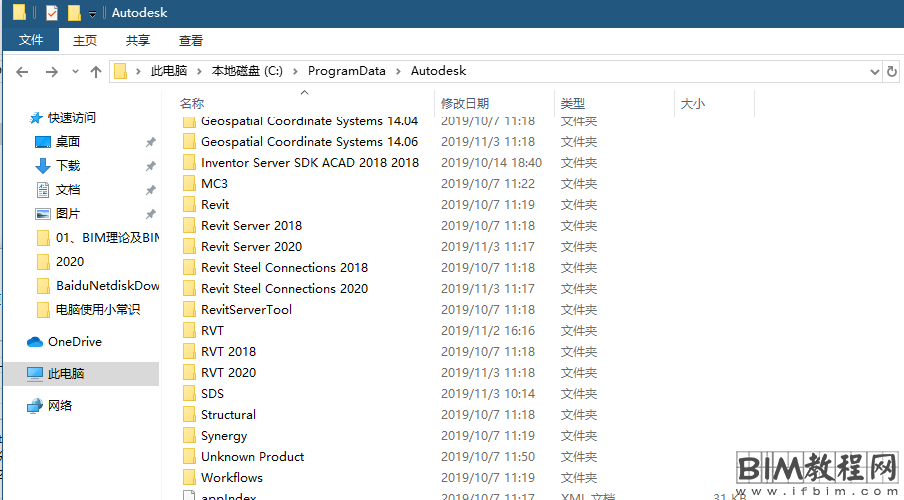Click the RevitServerTool folder icon
Viewport: 904px width, 500px height.
point(189,310)
